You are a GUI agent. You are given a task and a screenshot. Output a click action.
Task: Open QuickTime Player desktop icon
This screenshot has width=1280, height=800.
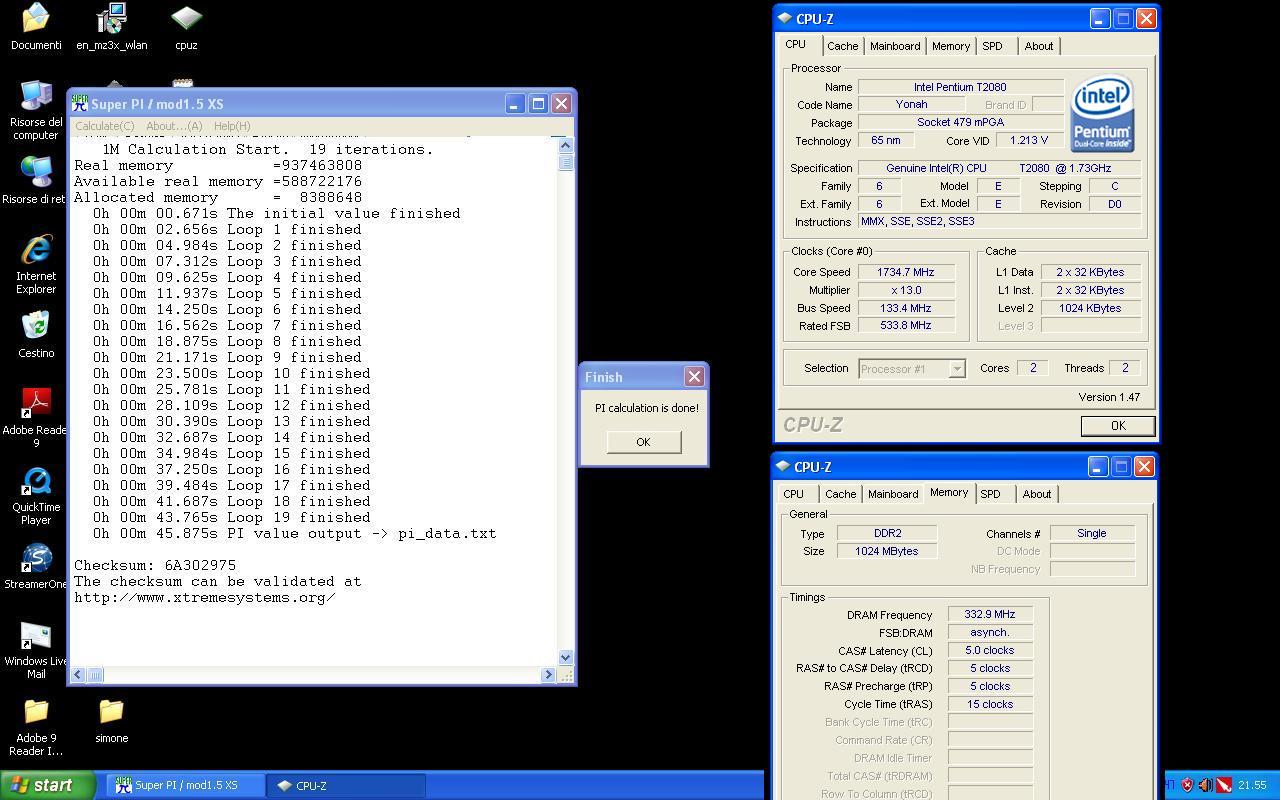[36, 495]
